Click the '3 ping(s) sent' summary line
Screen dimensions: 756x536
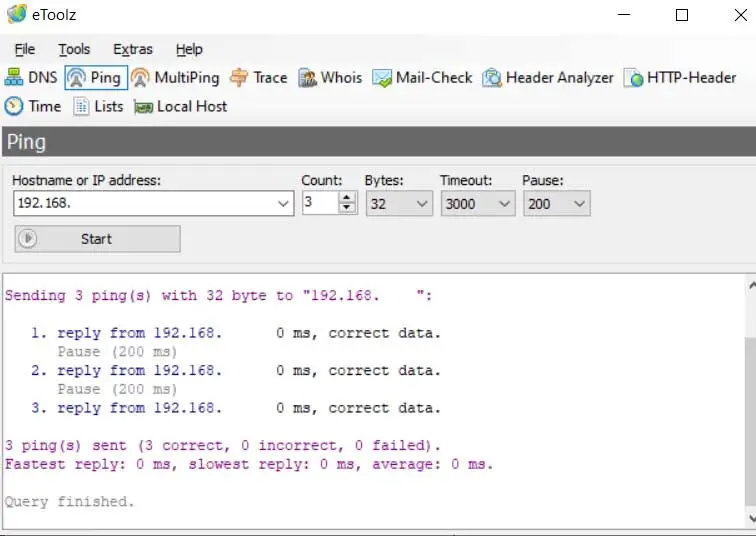click(222, 445)
